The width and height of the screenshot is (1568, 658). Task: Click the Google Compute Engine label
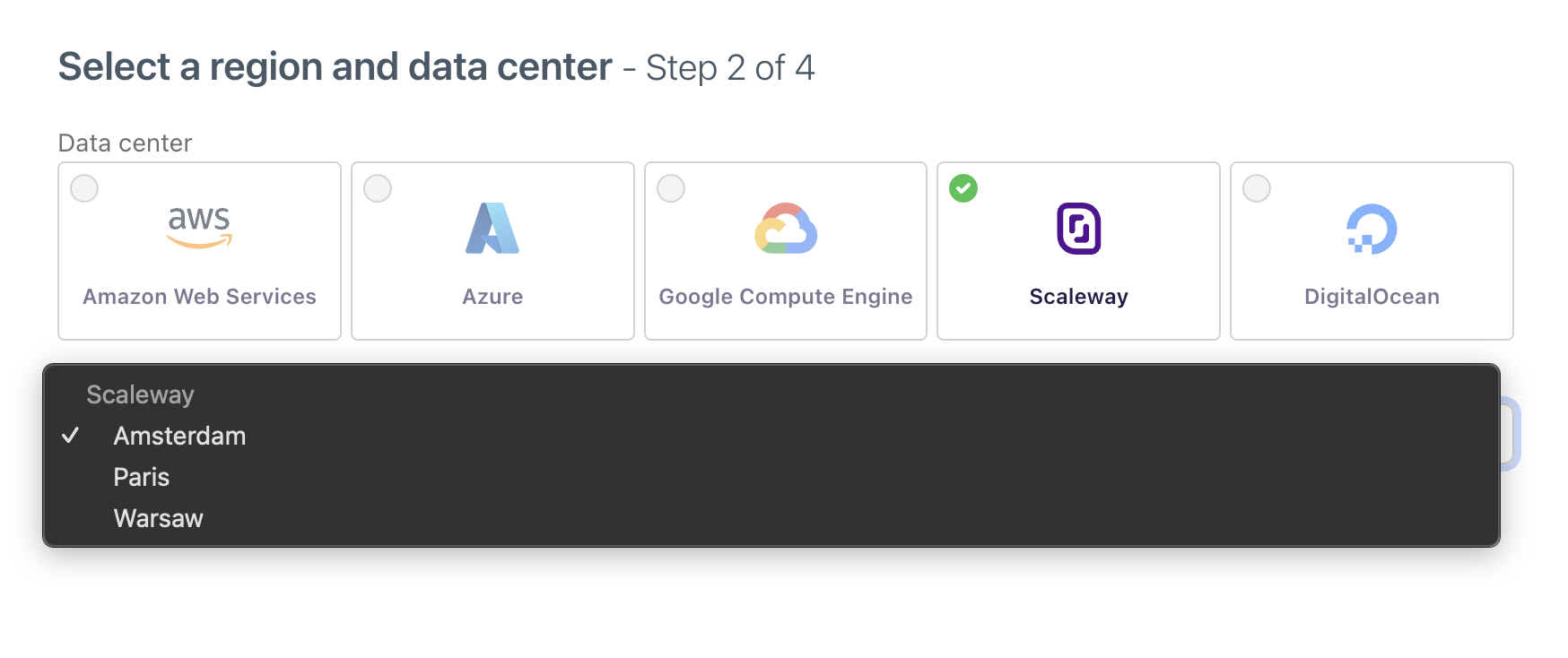pyautogui.click(x=786, y=297)
